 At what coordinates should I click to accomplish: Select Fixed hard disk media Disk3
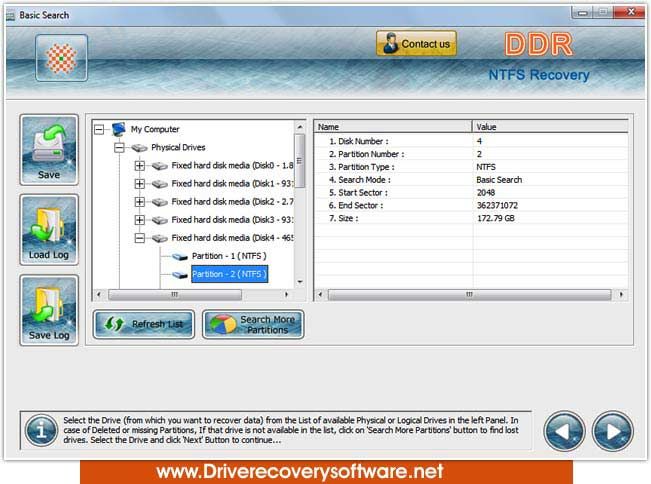(232, 220)
